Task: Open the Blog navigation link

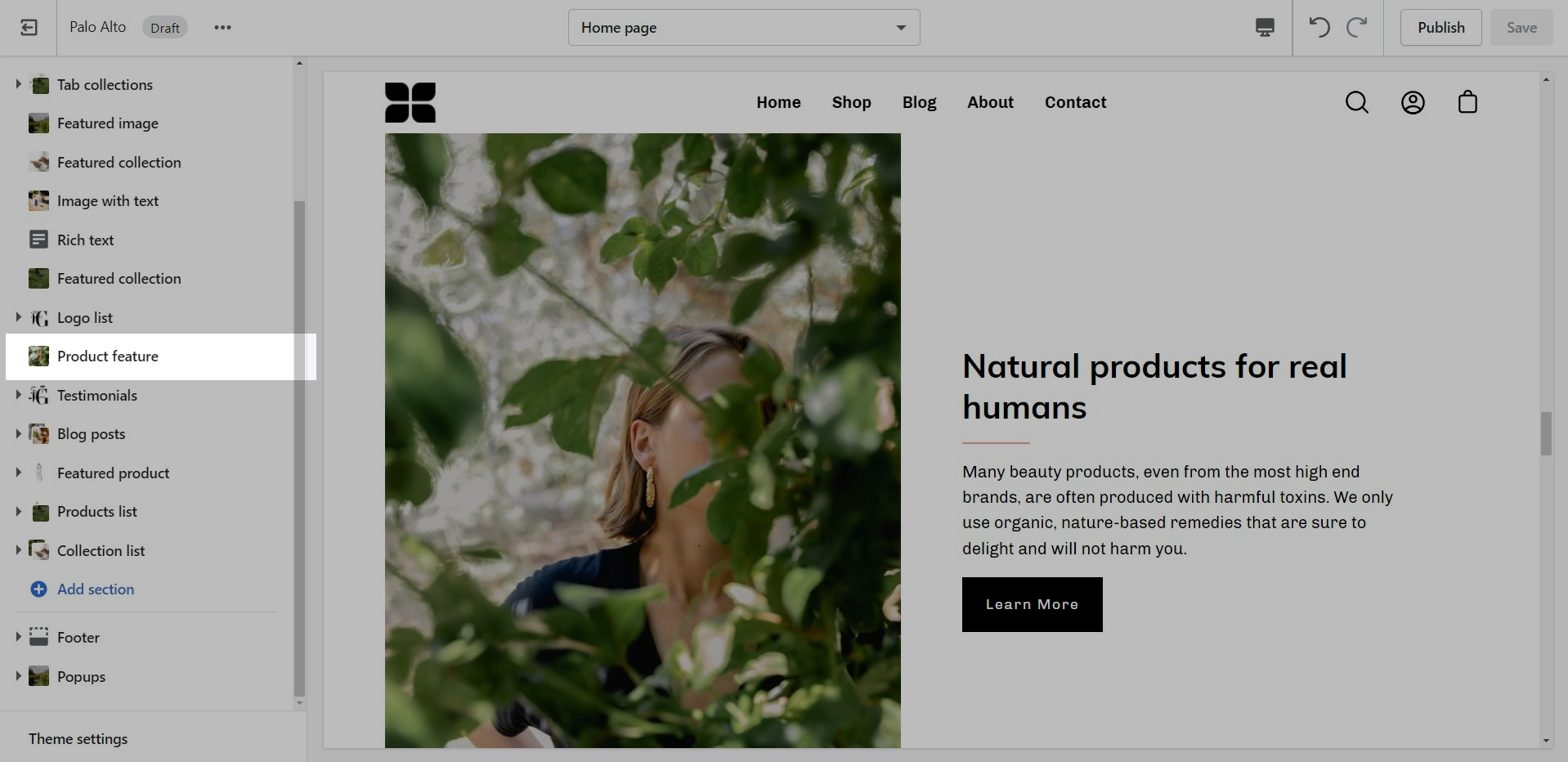Action: pyautogui.click(x=919, y=102)
